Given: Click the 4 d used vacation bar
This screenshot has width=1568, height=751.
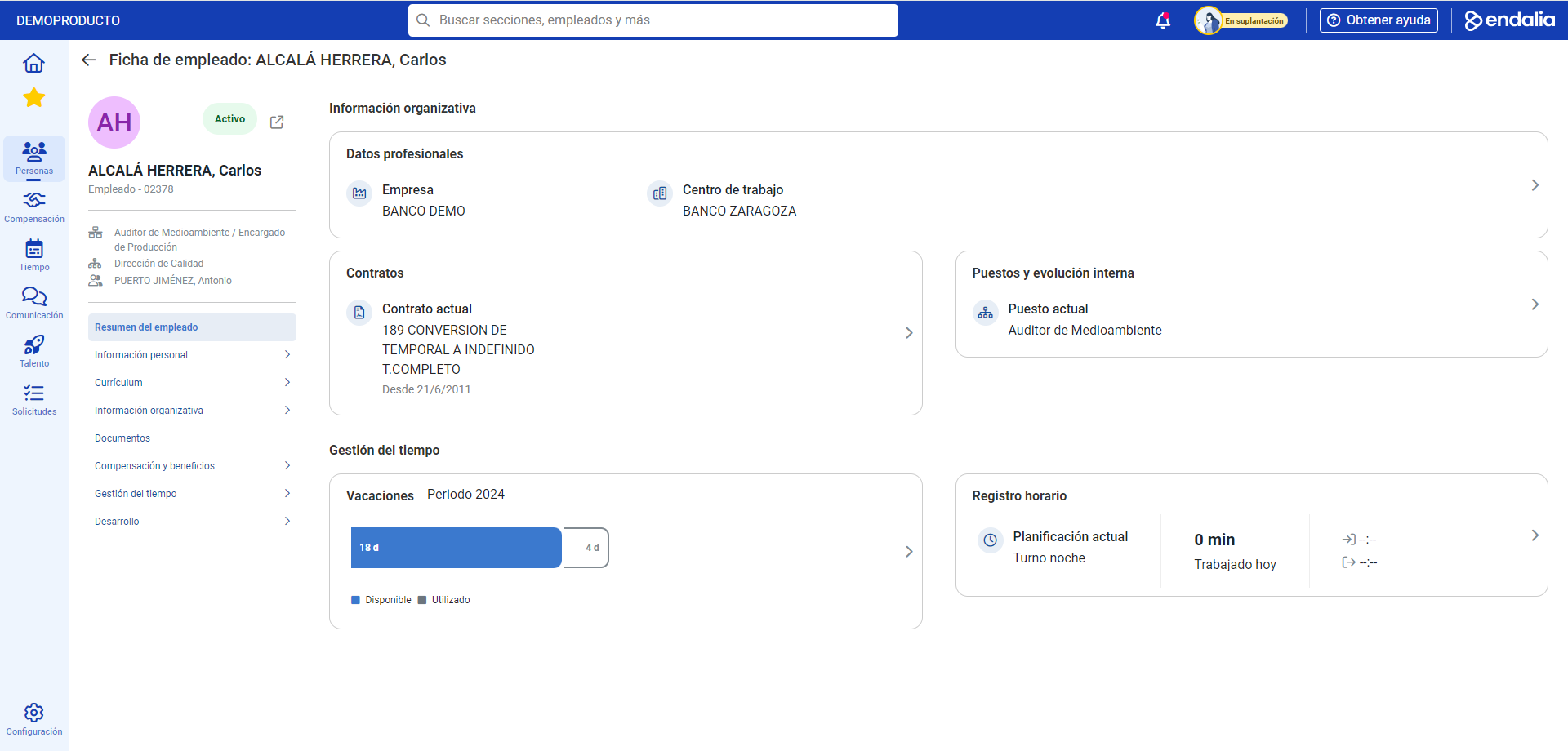Looking at the screenshot, I should point(586,548).
